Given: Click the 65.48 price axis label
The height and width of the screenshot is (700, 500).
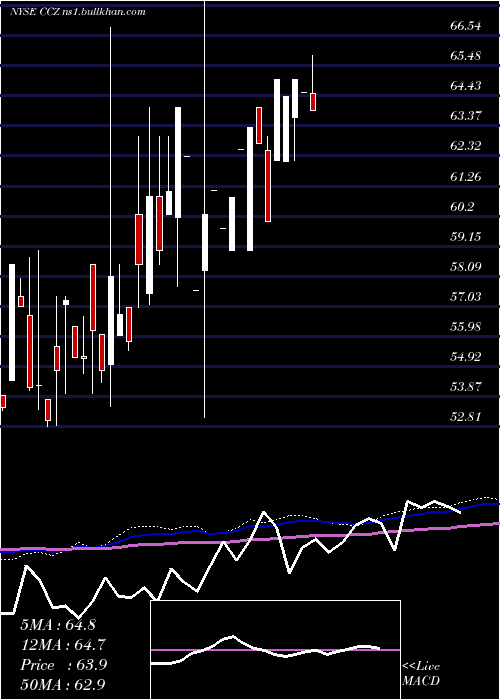Looking at the screenshot, I should click(x=466, y=56).
